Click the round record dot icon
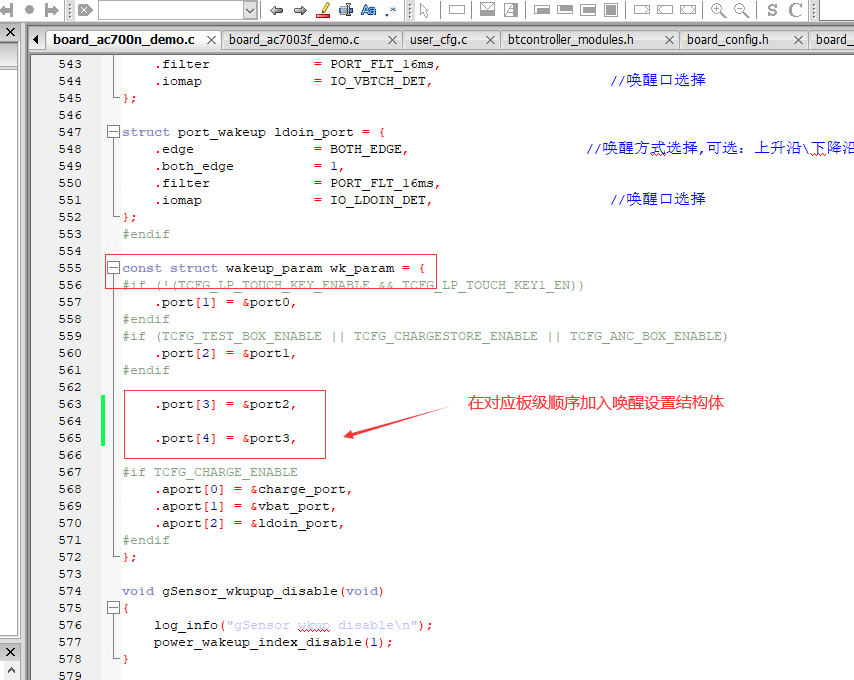The width and height of the screenshot is (854, 680). (29, 10)
